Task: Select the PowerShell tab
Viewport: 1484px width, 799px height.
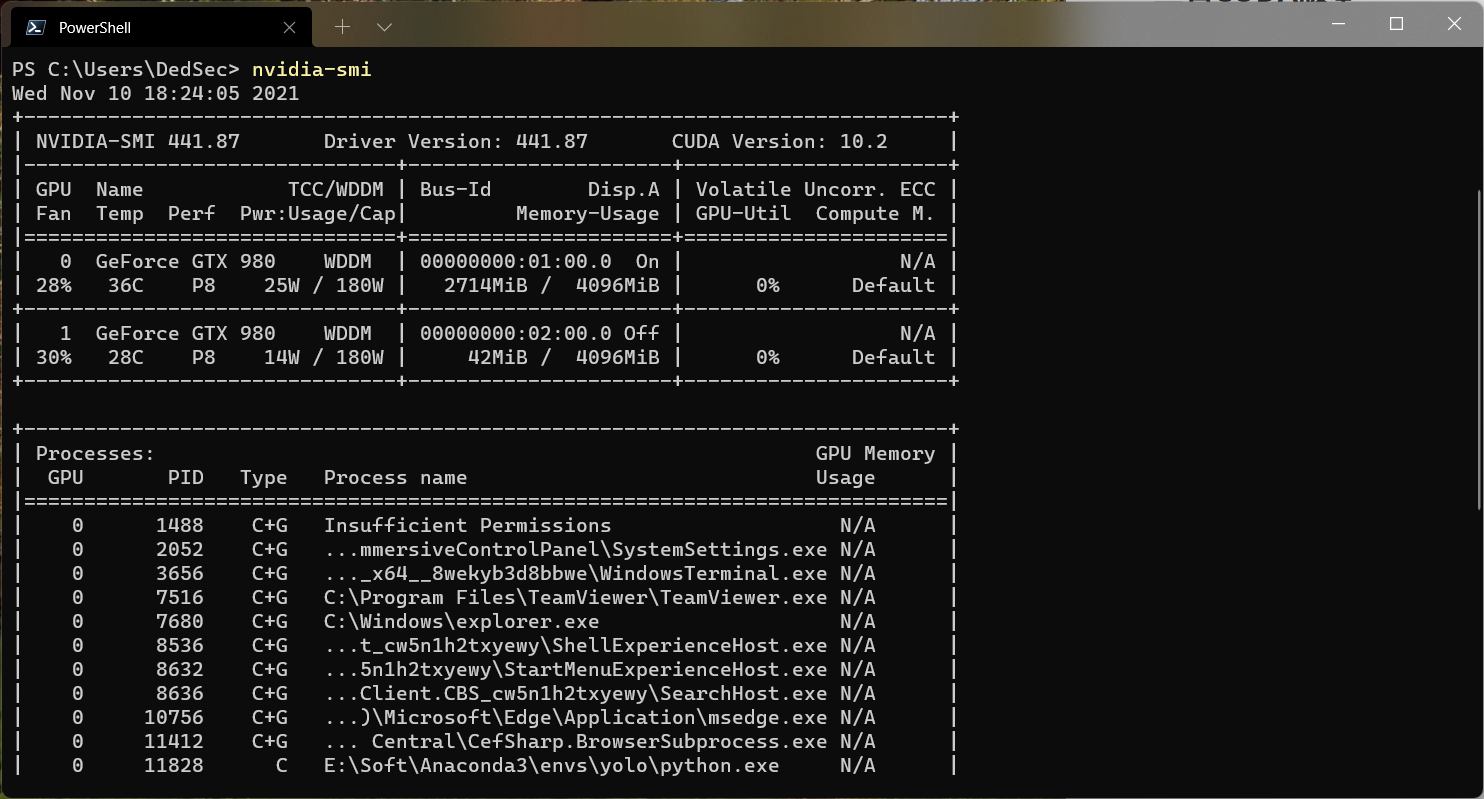Action: 161,27
